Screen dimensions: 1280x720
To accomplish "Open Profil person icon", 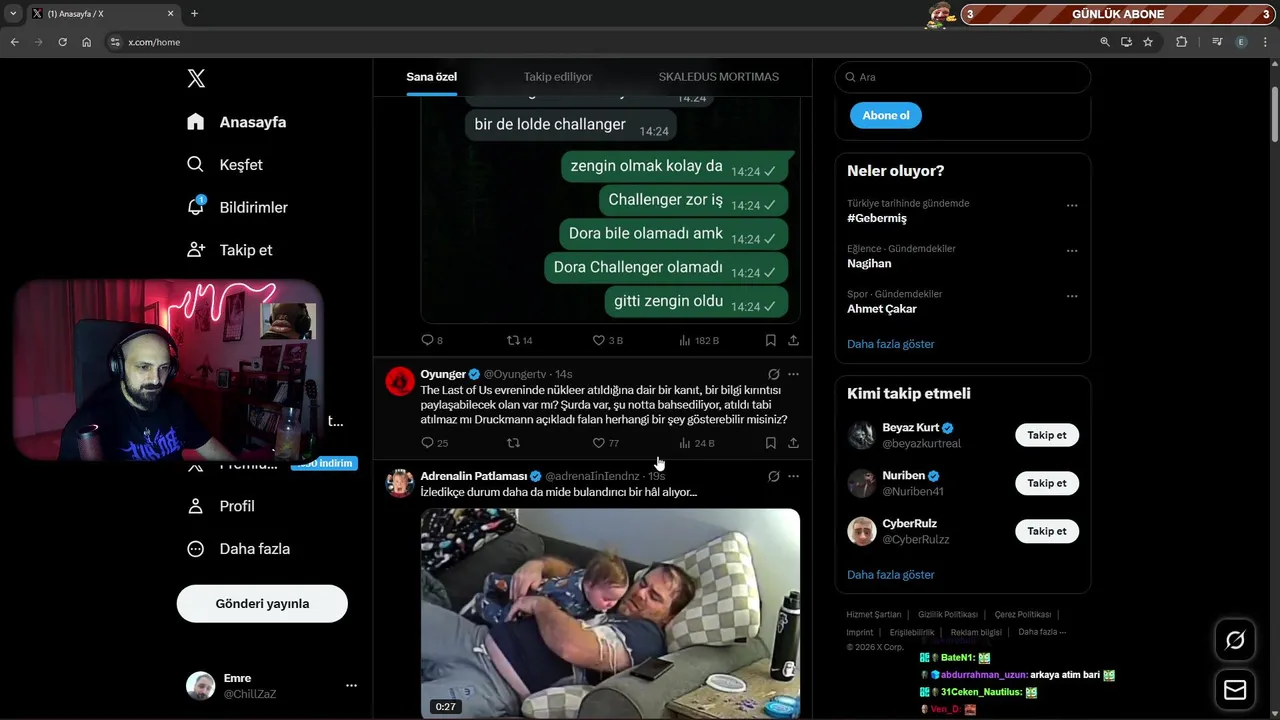I will pyautogui.click(x=196, y=506).
